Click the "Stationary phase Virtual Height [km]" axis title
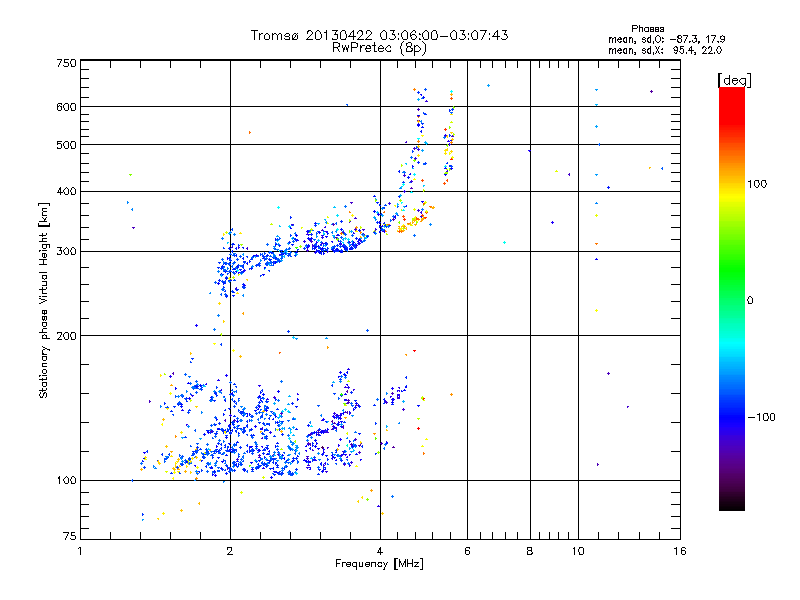This screenshot has height=600, width=800. click(44, 300)
